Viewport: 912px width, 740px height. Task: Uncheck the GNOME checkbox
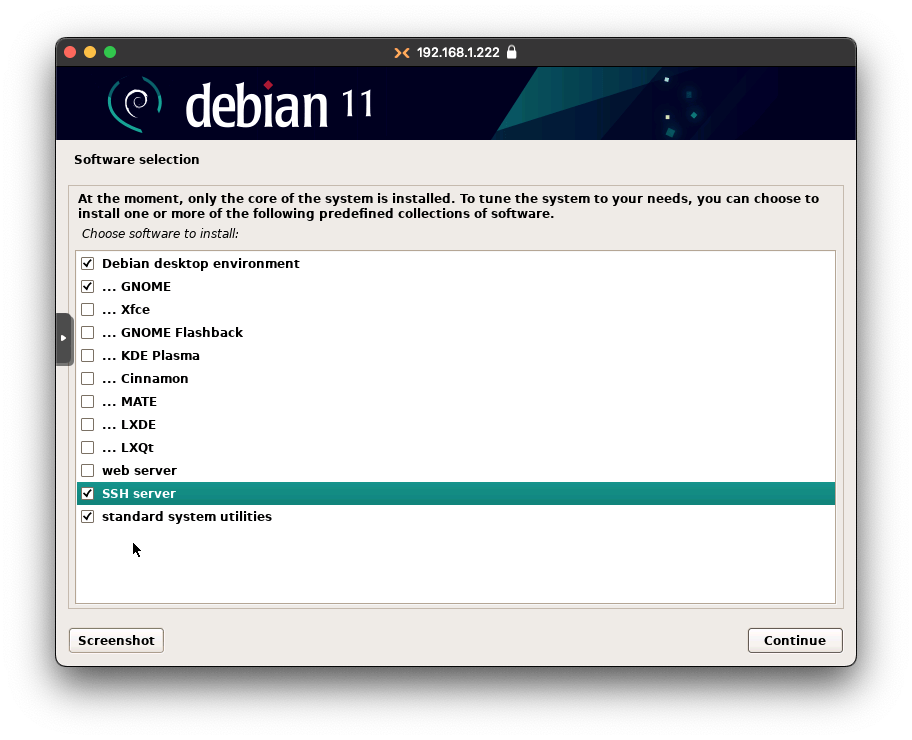(88, 287)
